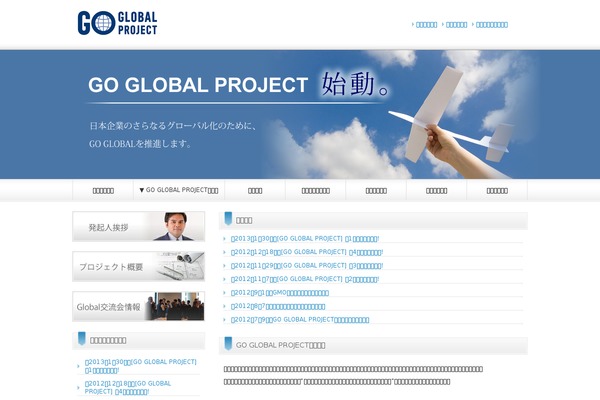Screen dimensions: 600x400
Task: Expand the GO GLOBAL PROJECT navigation dropdown
Action: (x=179, y=190)
